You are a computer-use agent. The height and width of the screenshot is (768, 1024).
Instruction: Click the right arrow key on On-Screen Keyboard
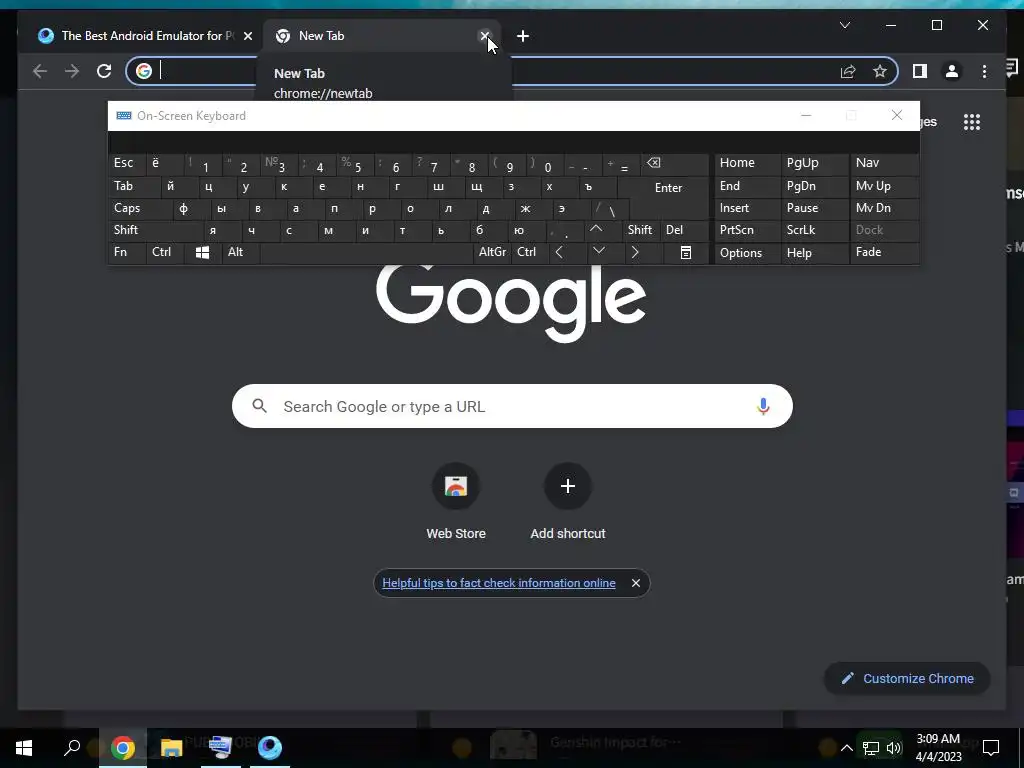pos(634,253)
